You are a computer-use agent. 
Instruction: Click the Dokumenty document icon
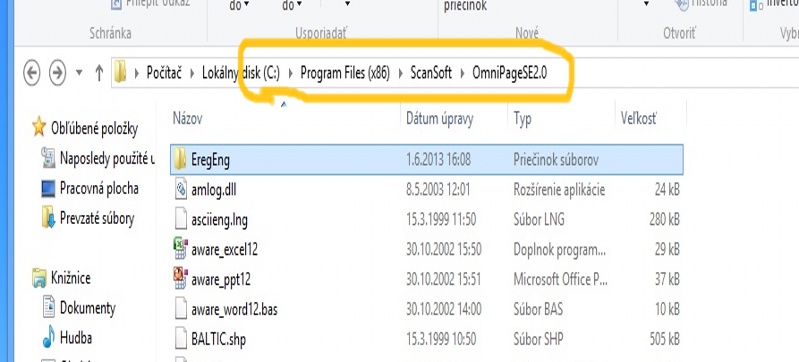pyautogui.click(x=48, y=307)
